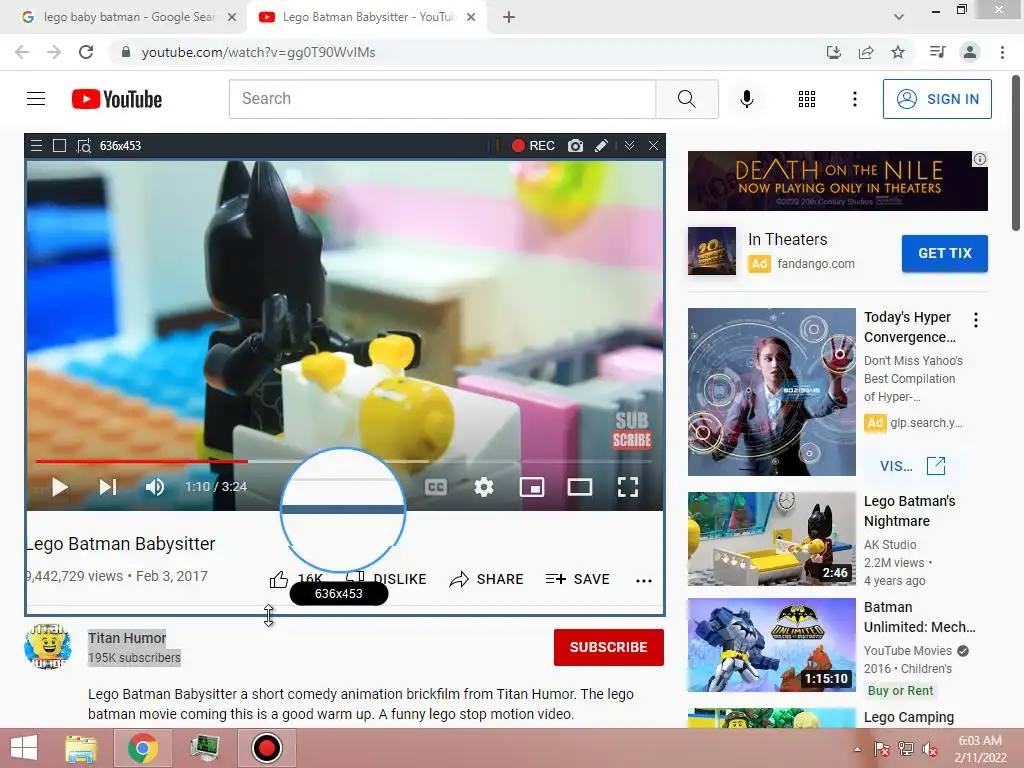
Task: Open Chrome three-dot menu
Action: click(x=1002, y=52)
